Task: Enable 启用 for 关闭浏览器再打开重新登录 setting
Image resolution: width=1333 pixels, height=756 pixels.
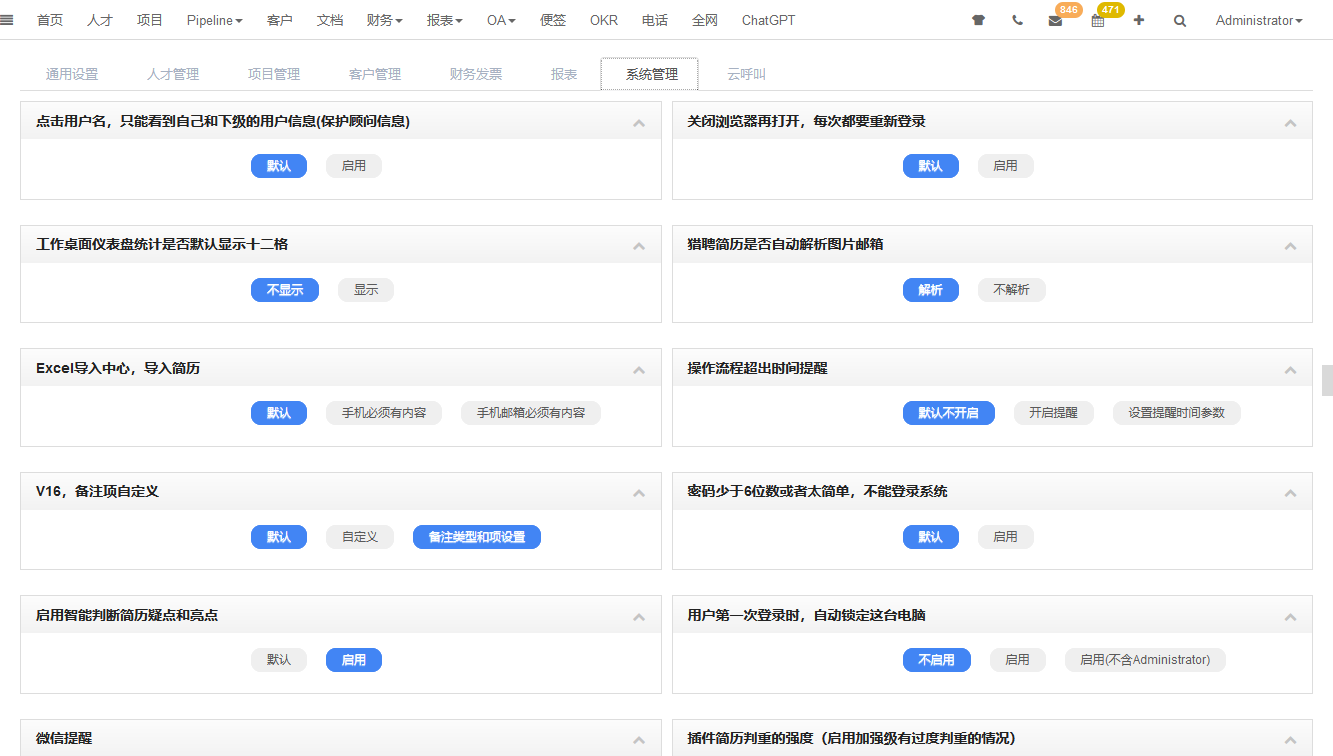Action: (1005, 165)
